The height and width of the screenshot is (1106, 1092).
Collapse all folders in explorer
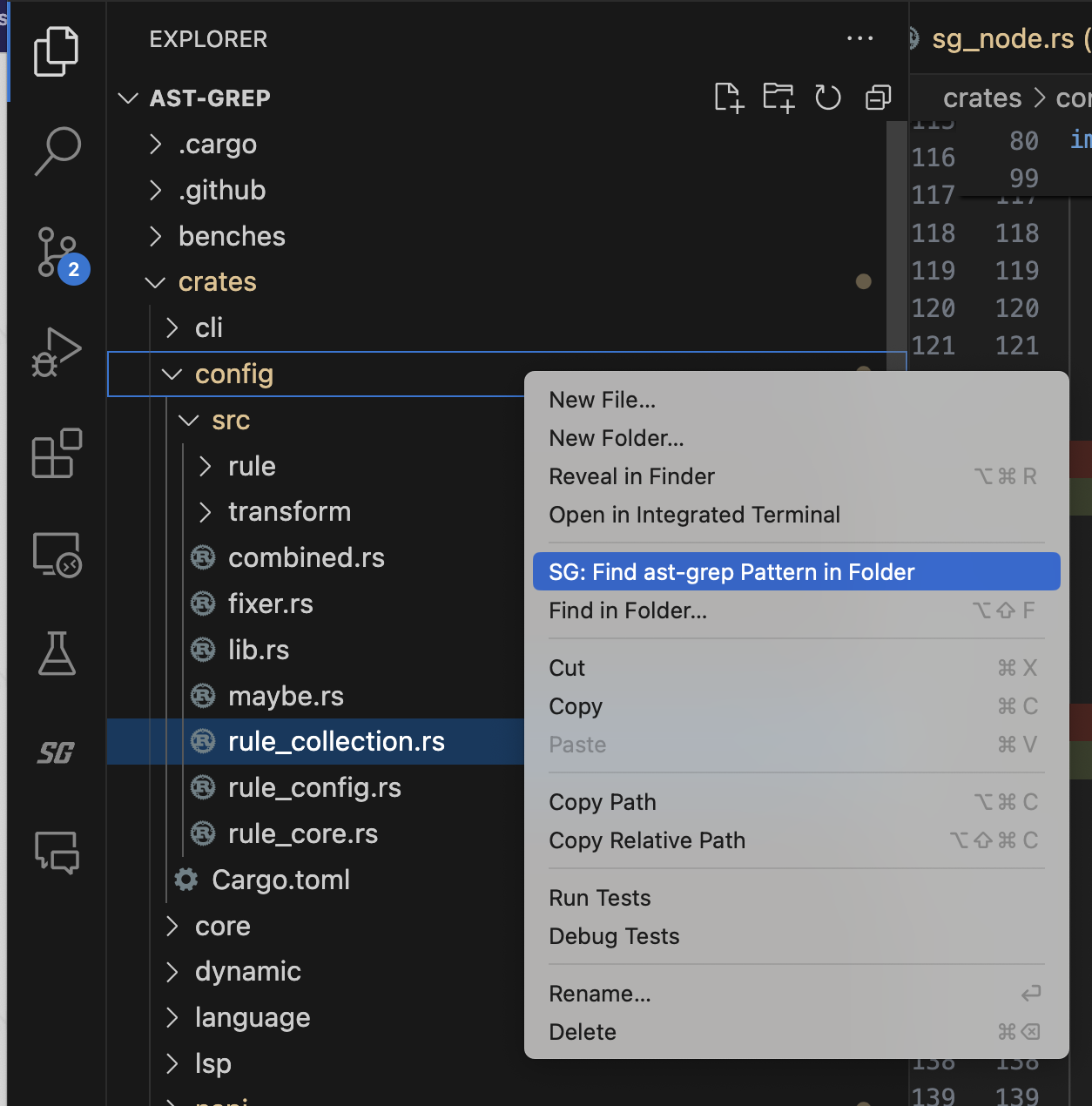point(878,98)
